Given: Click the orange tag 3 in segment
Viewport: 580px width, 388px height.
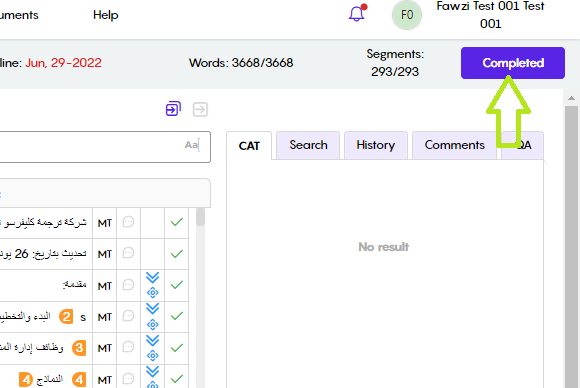Looking at the screenshot, I should click(x=79, y=348).
